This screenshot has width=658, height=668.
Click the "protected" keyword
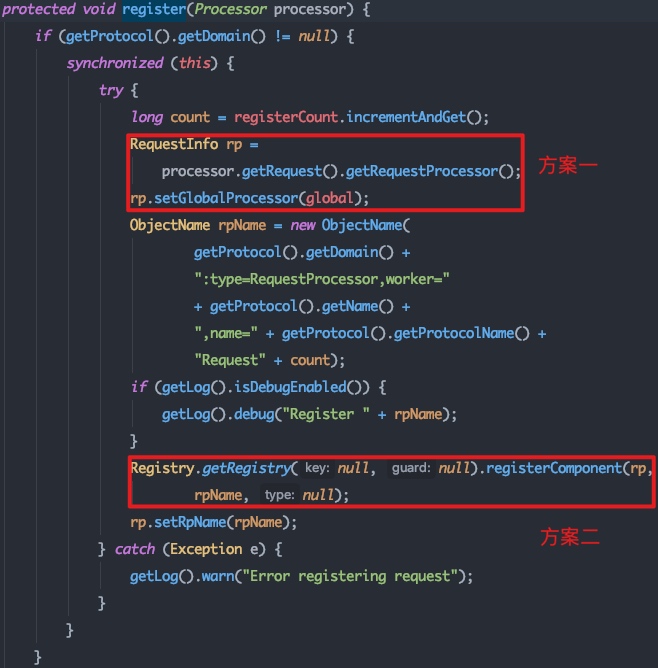38,9
